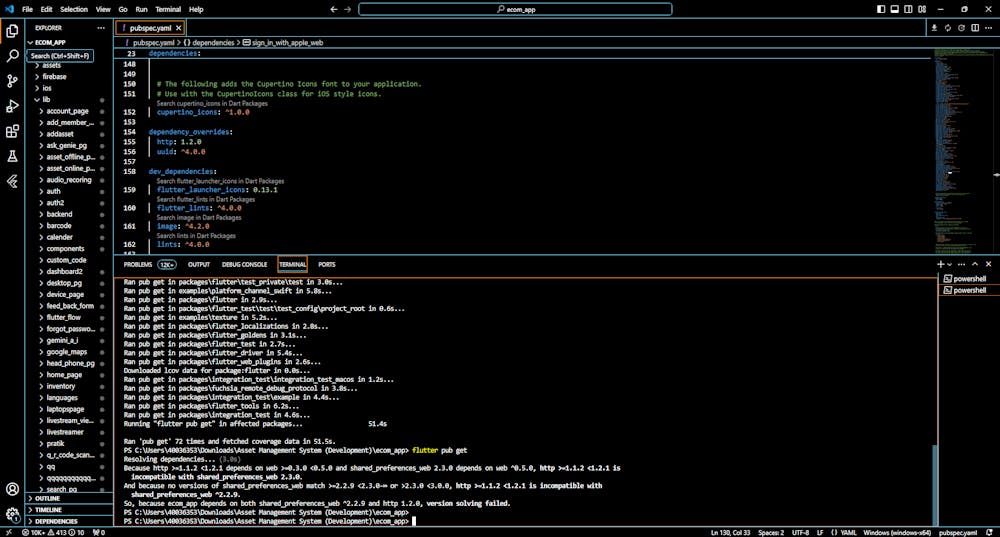Open the Extensions view
The image size is (1000, 537).
pyautogui.click(x=12, y=131)
